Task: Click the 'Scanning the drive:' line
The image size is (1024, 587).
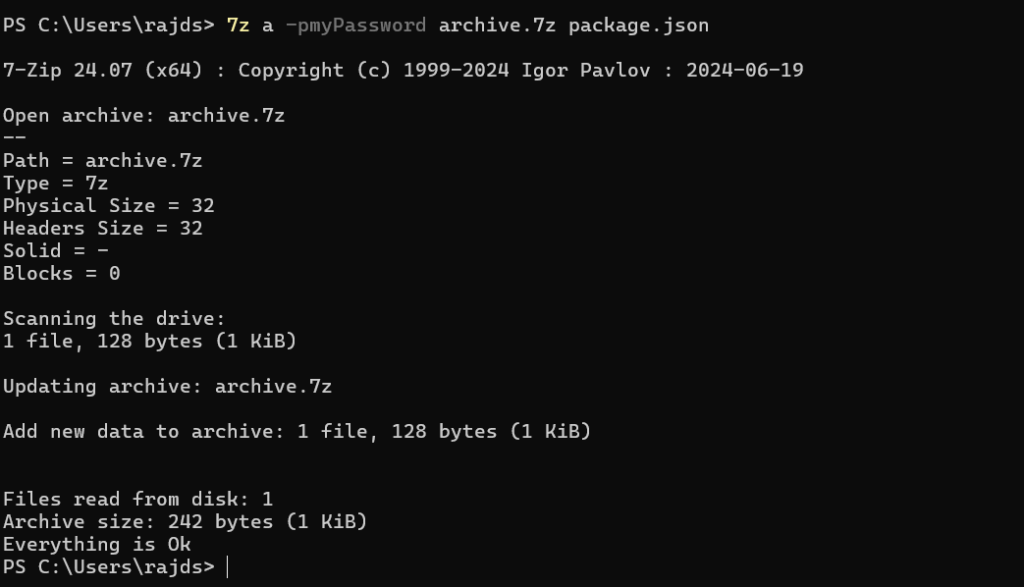Action: tap(114, 319)
